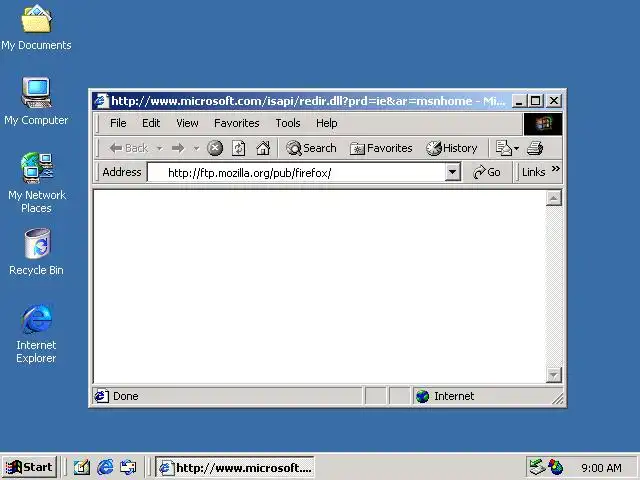Expand the Forward history dropdown arrow
640x480 pixels.
click(196, 148)
